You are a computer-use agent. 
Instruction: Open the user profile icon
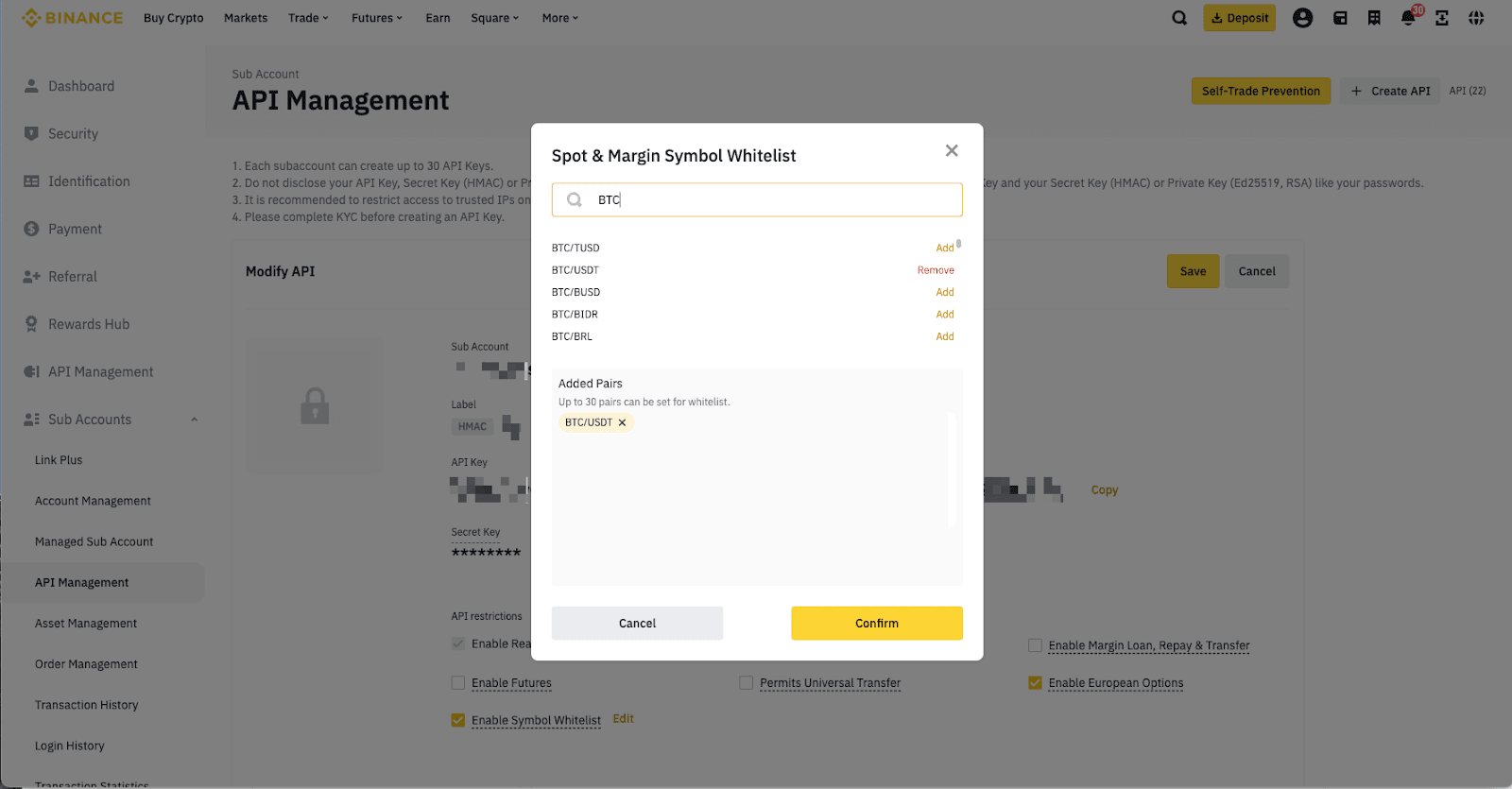coord(1302,18)
